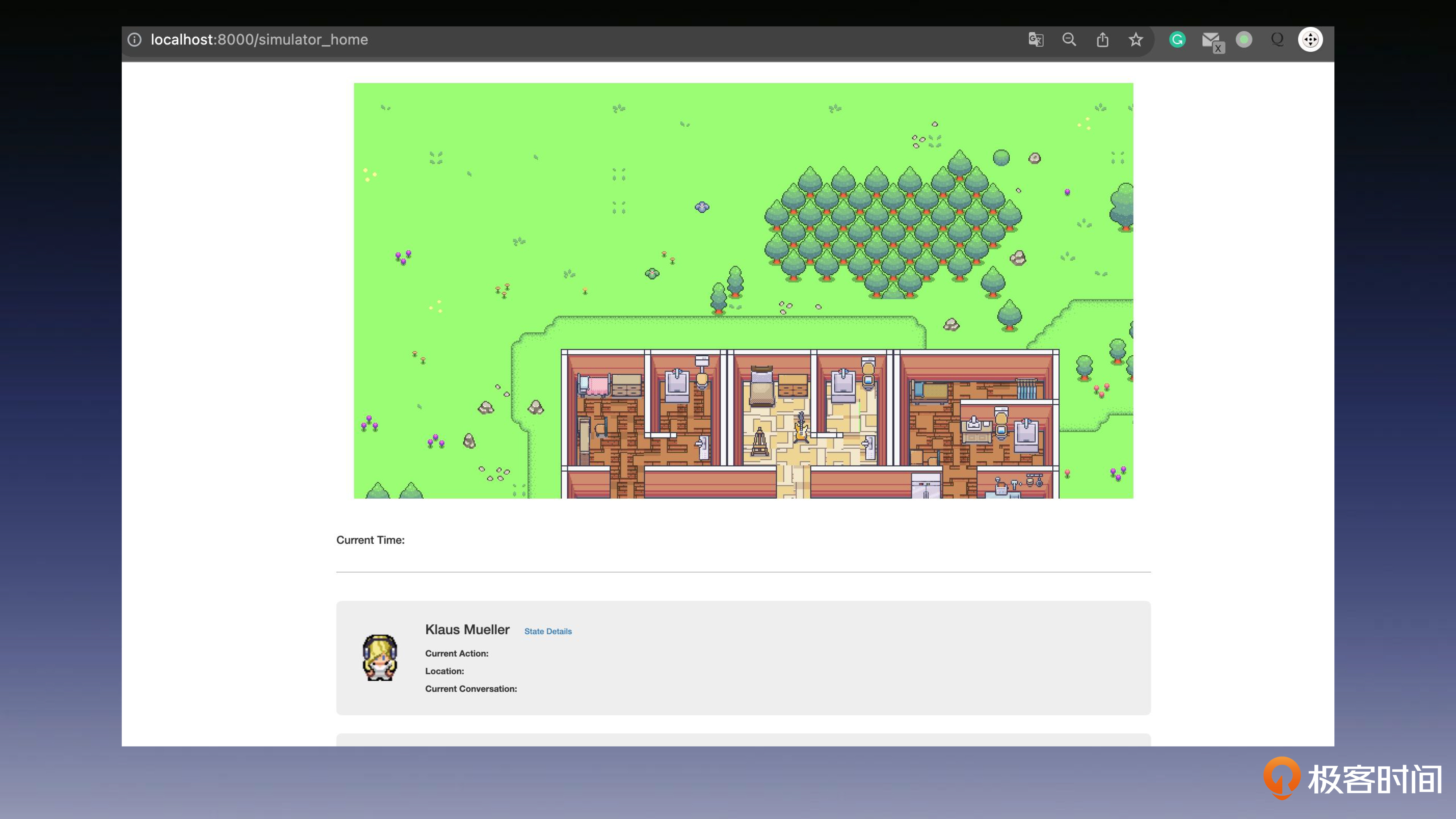Image resolution: width=1456 pixels, height=819 pixels.
Task: Click the zoom-out magnifier icon in address bar
Action: coord(1069,40)
